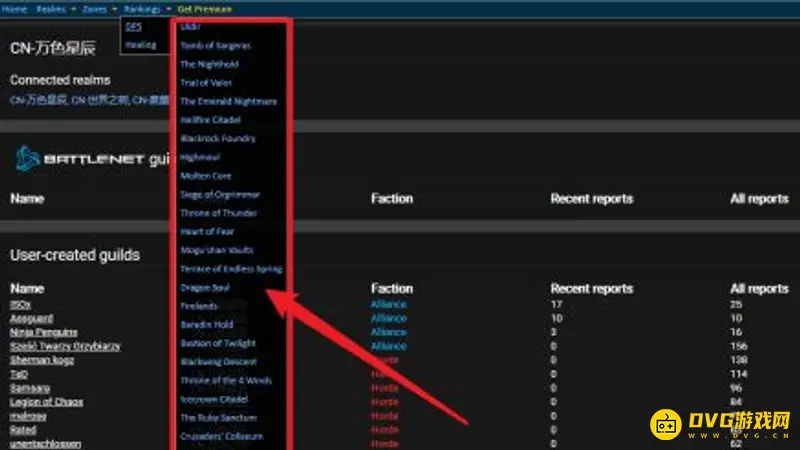Choose Throne of the 4 Winds zone
Screen dimensions: 800x450
pos(226,381)
